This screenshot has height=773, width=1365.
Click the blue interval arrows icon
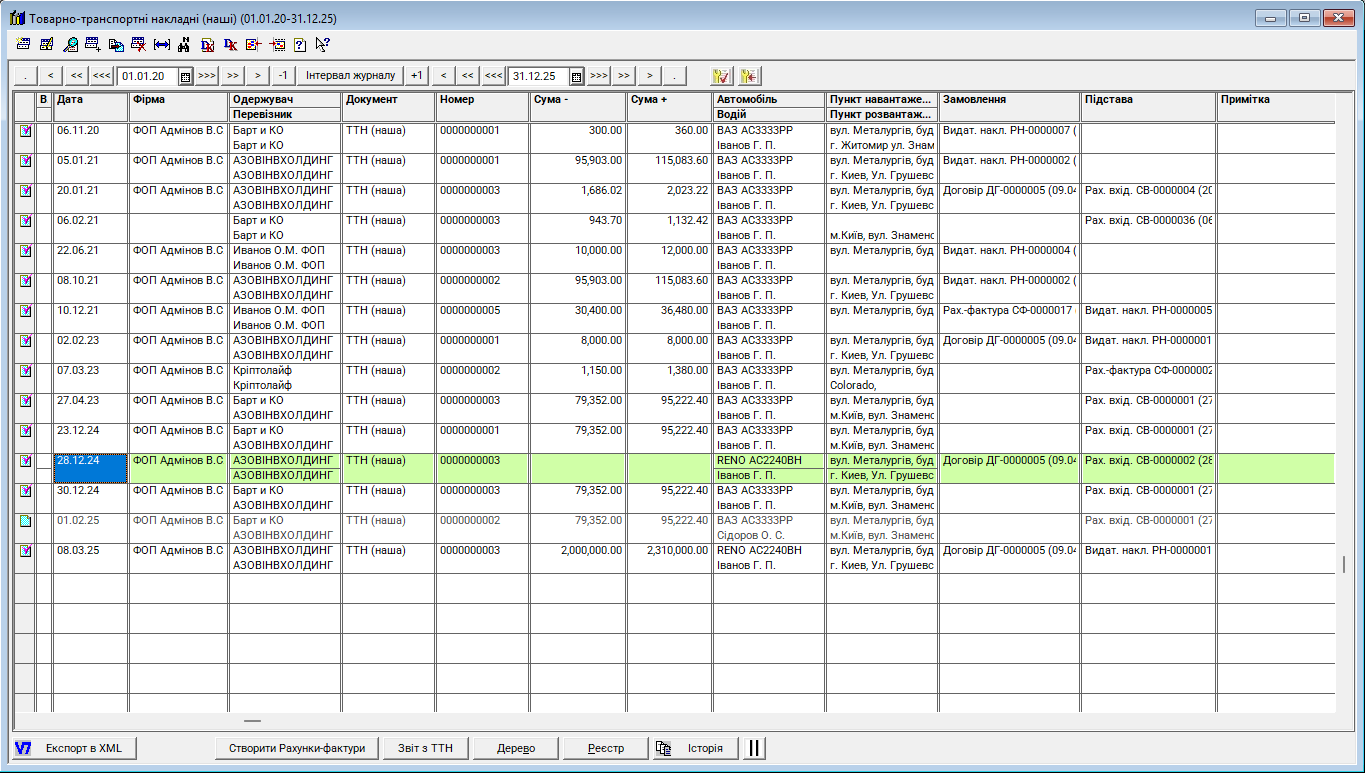pos(161,44)
